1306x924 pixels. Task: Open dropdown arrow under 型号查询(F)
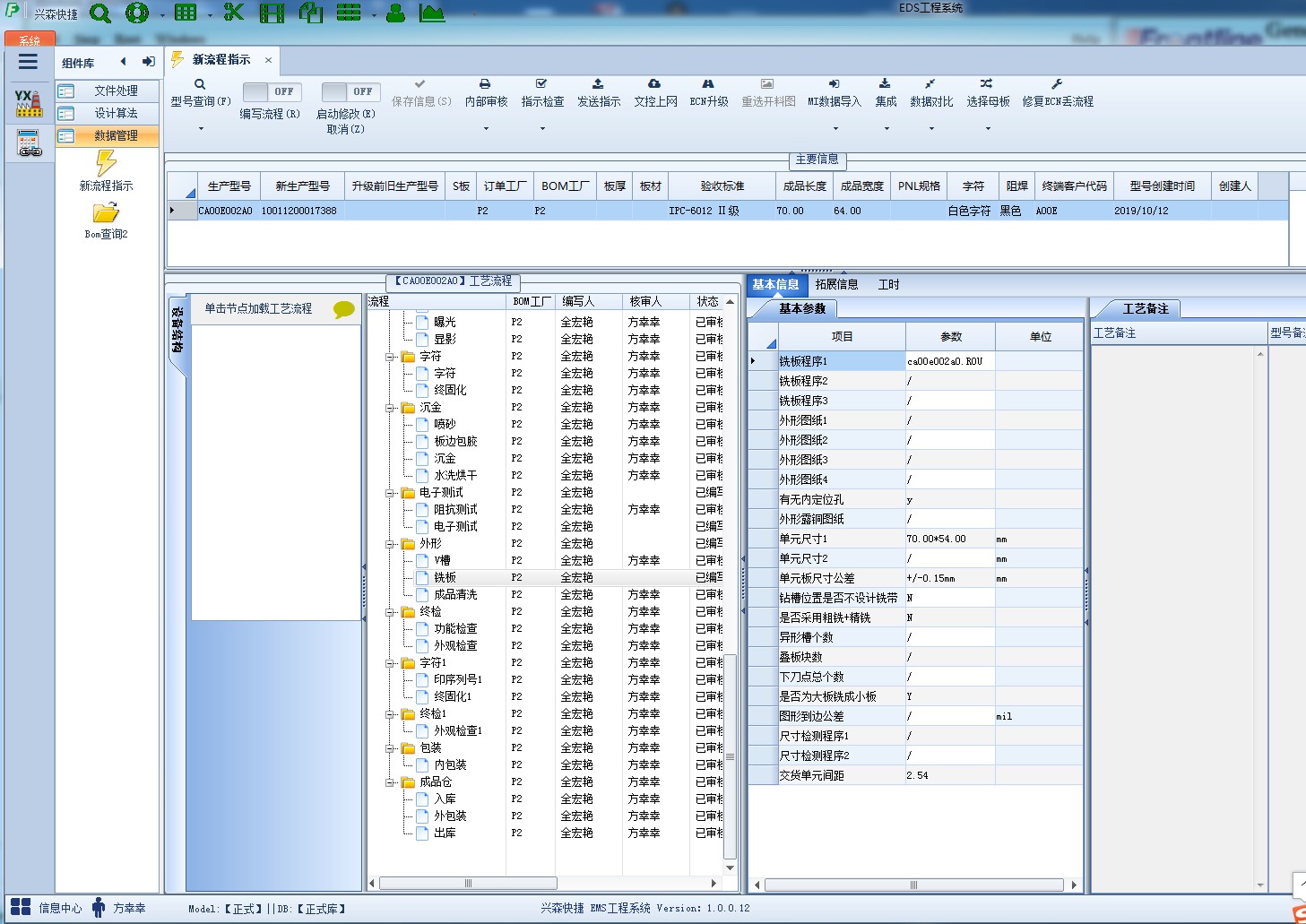(x=201, y=129)
